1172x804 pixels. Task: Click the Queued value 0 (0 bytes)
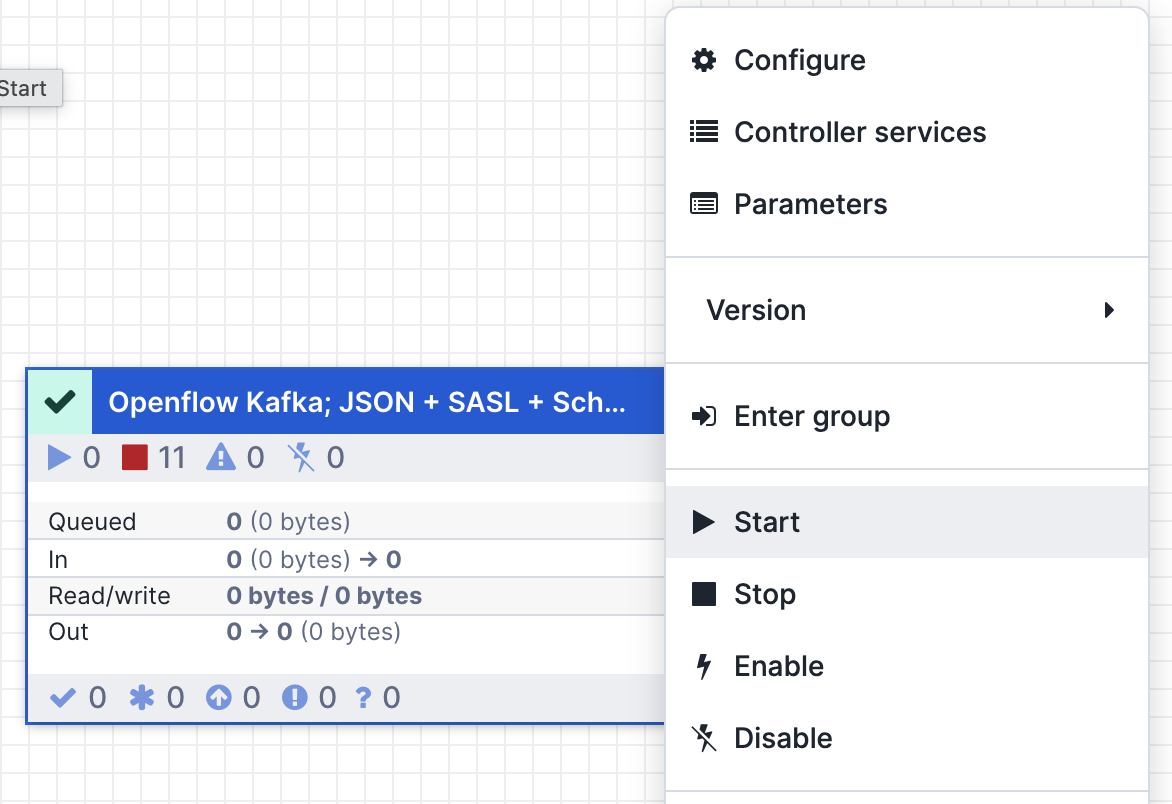click(x=289, y=522)
